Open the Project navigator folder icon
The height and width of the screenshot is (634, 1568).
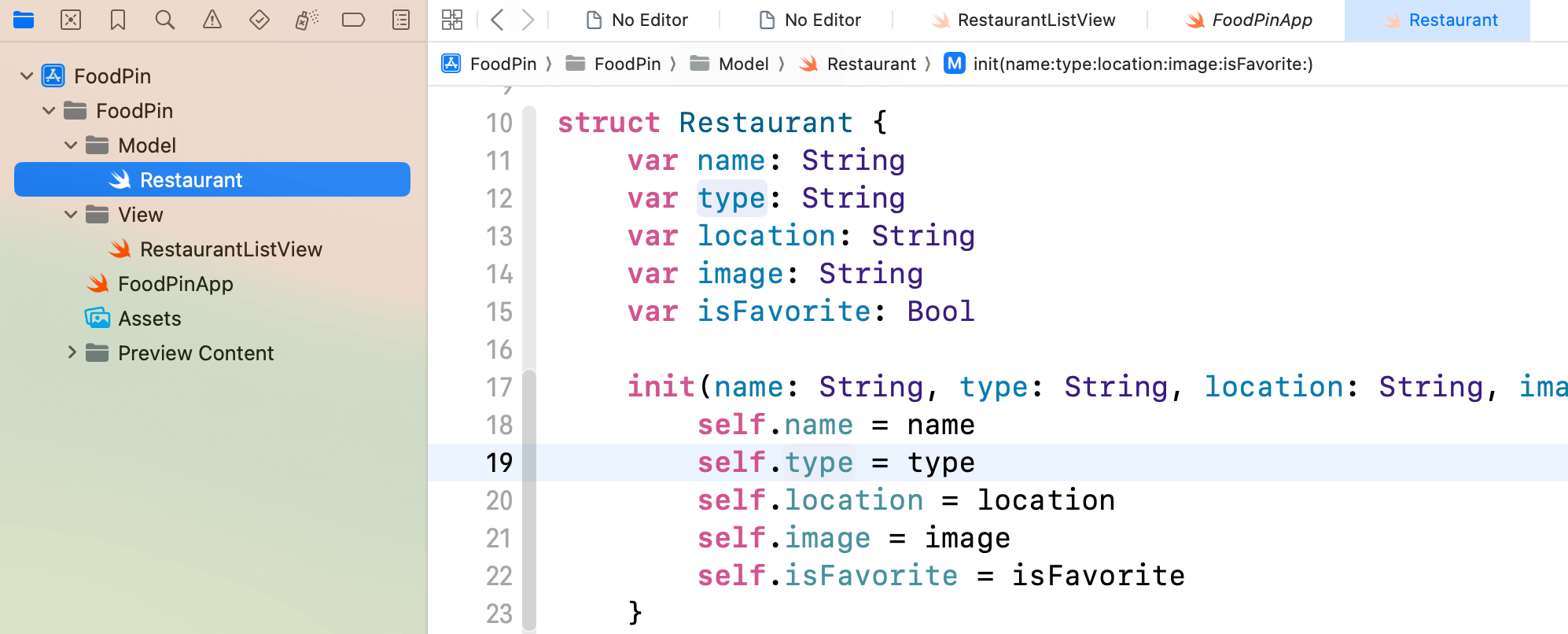tap(24, 20)
